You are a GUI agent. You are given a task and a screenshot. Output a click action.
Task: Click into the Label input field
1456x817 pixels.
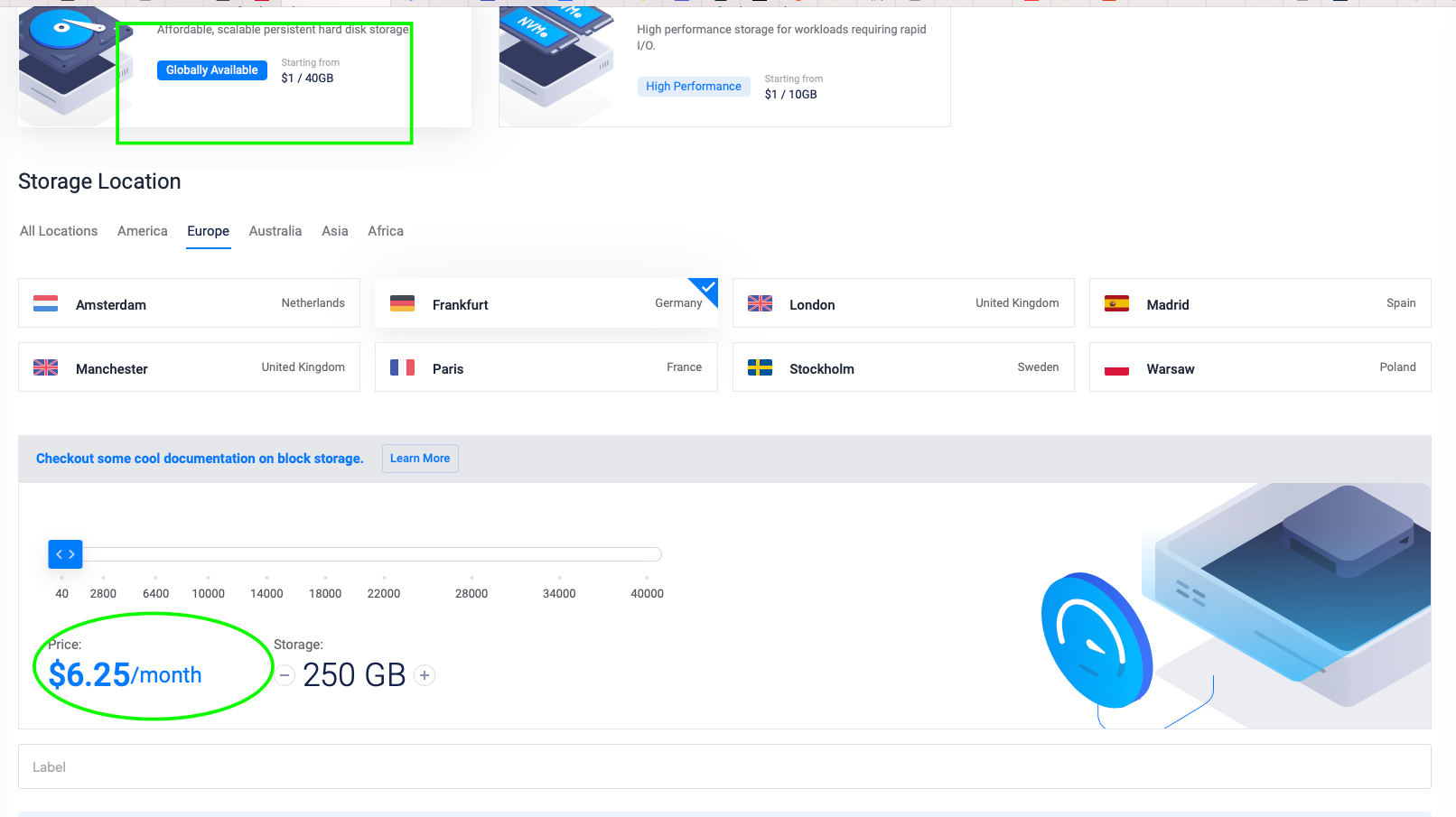tap(724, 766)
